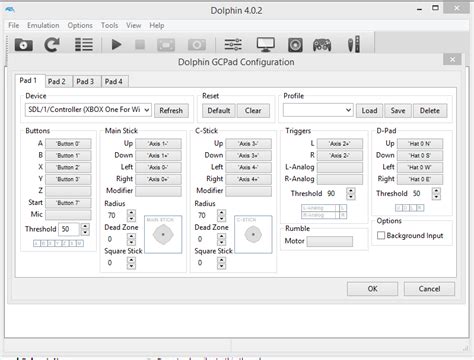
Task: Enable the Background Input checkbox
Action: [x=381, y=235]
